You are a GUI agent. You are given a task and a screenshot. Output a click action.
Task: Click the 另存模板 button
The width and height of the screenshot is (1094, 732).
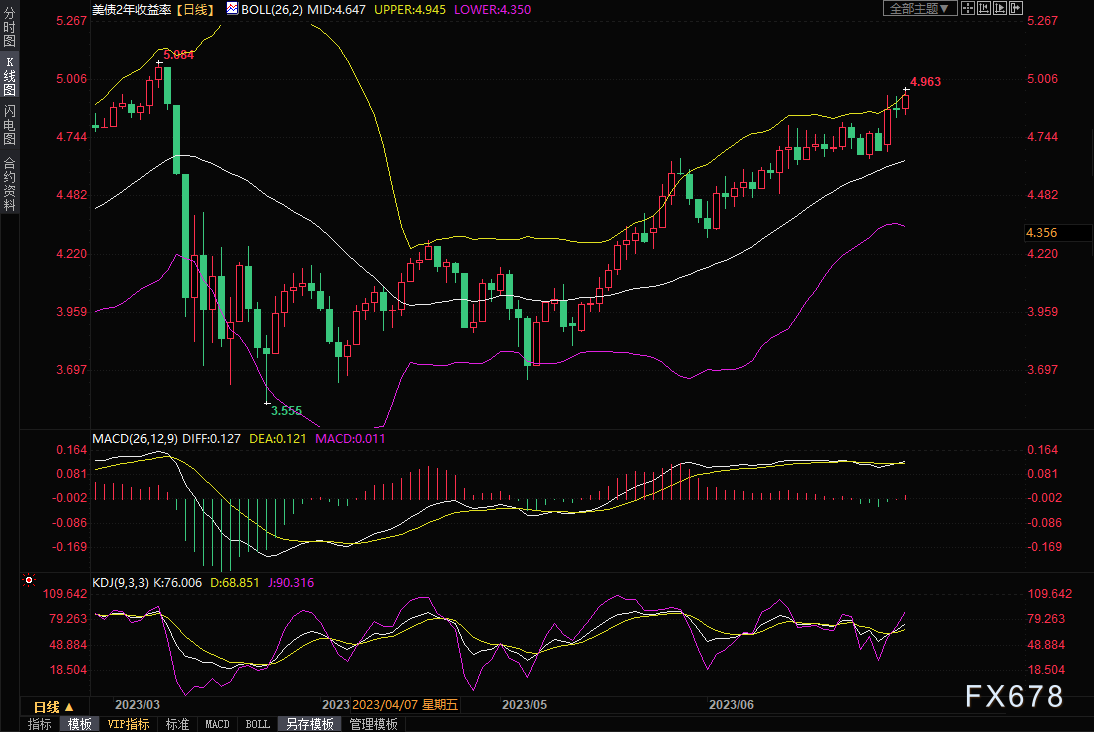click(x=310, y=724)
